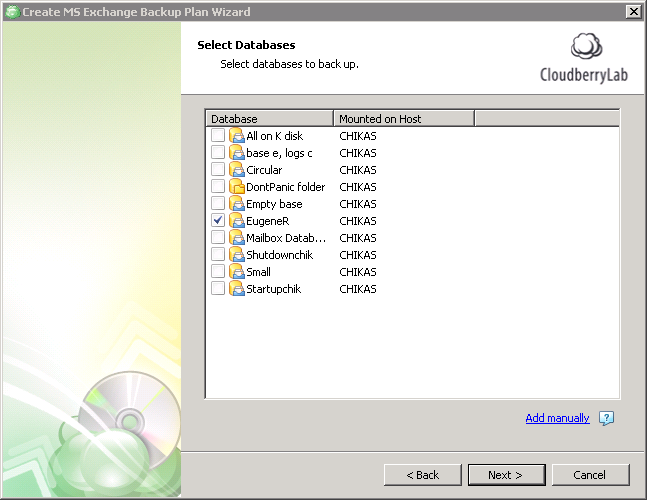This screenshot has height=500, width=647.
Task: Check the All on K disk checkbox
Action: coord(217,135)
